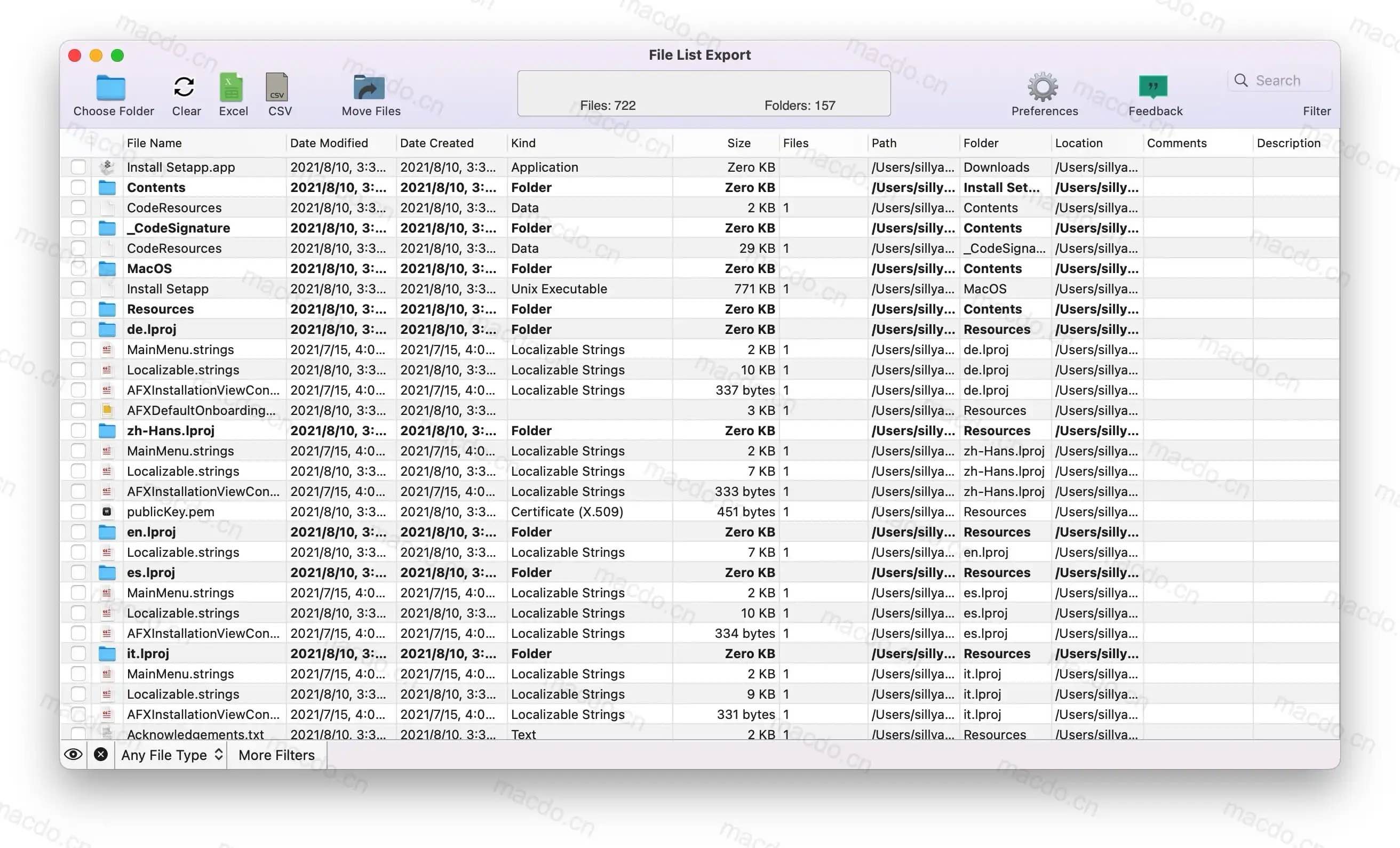Viewport: 1400px width, 848px height.
Task: Tick checkbox for Install Setapp.app row
Action: 78,167
